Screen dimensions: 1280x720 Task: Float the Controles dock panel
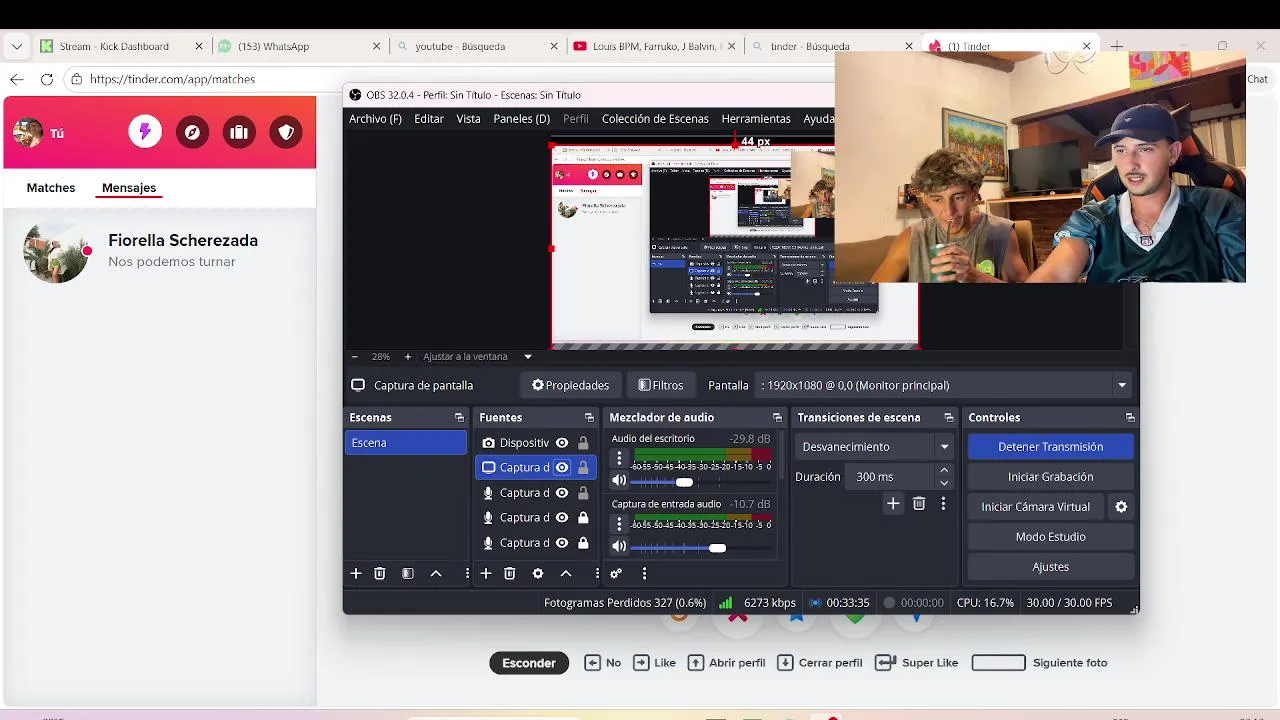(1130, 418)
